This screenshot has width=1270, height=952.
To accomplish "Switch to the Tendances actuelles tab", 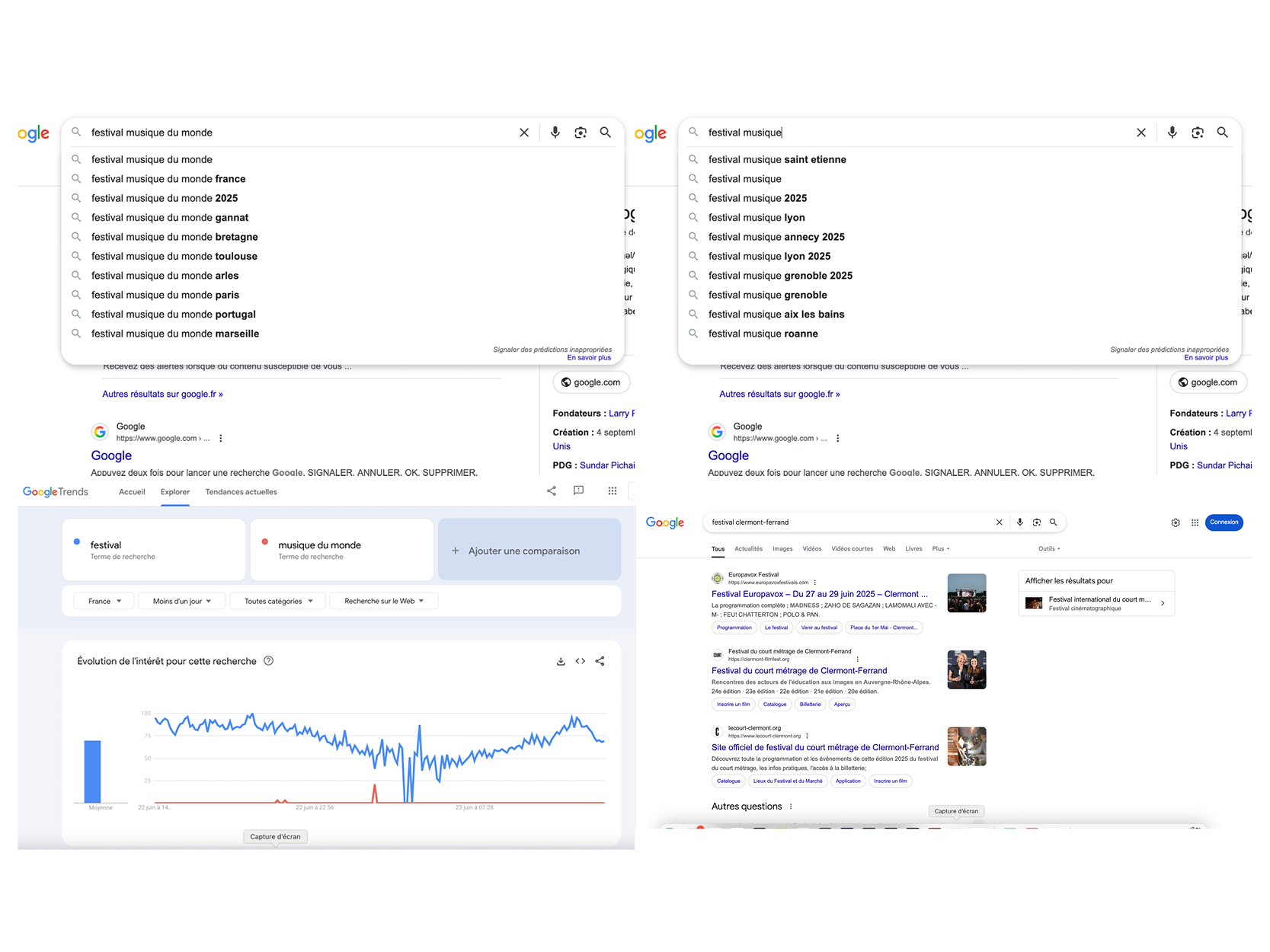I will (x=242, y=492).
